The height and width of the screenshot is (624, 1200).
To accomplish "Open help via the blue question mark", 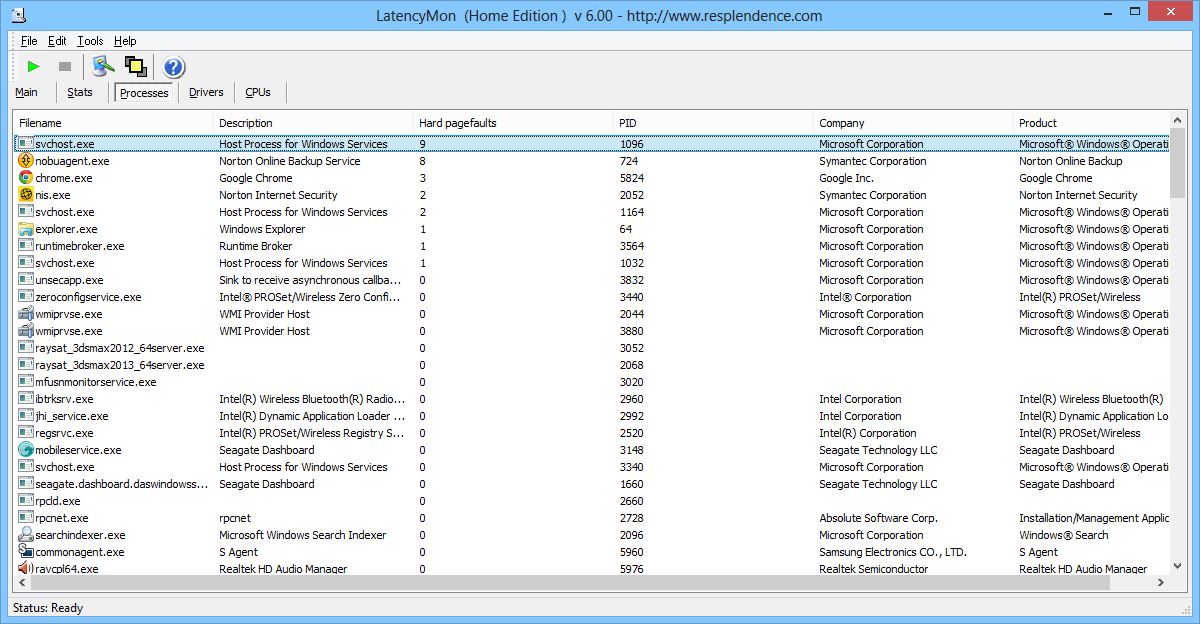I will pos(173,67).
